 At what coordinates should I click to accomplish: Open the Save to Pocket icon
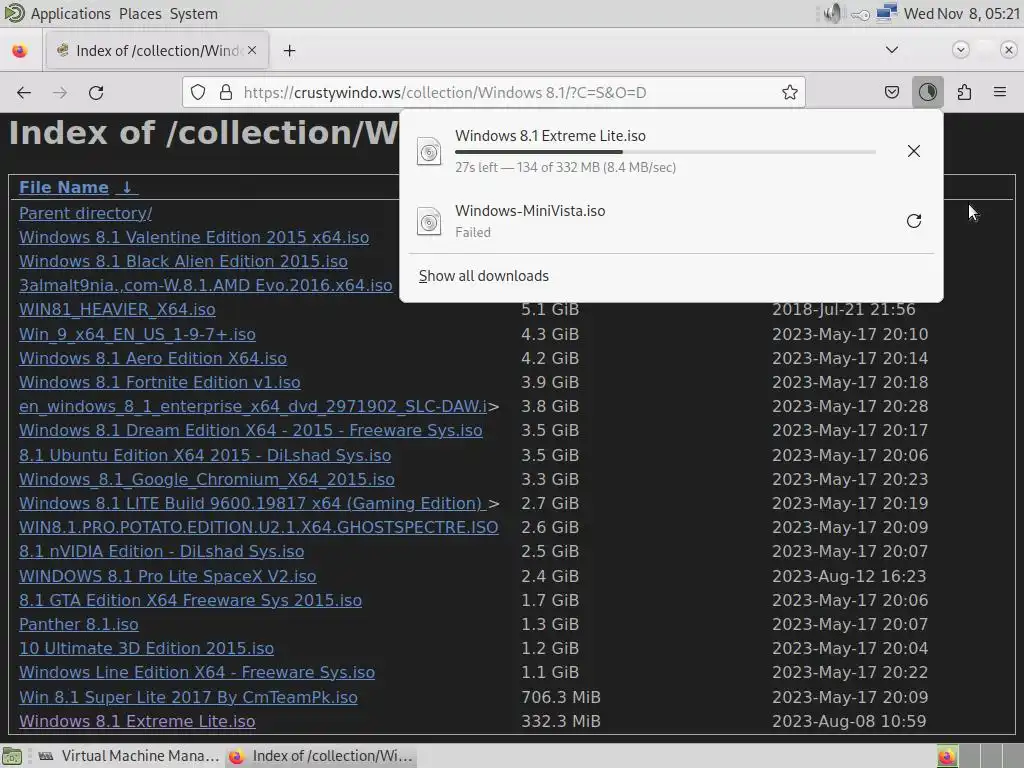(892, 93)
